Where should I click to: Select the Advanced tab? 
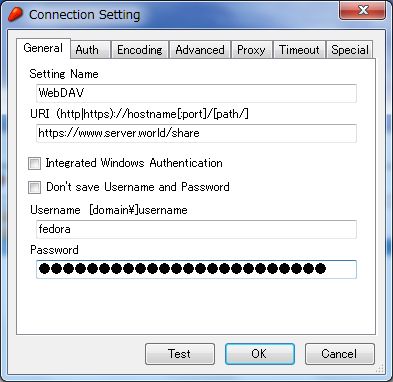tap(200, 50)
